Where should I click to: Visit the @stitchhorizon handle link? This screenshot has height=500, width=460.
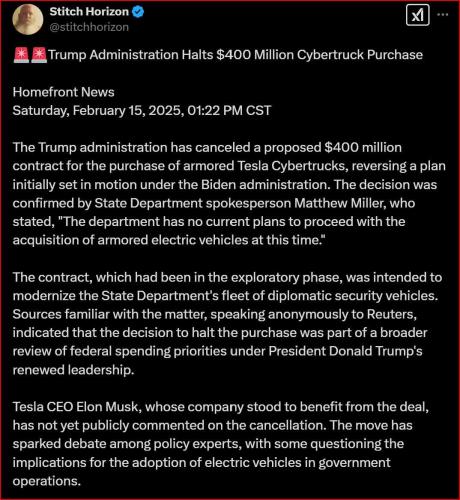click(x=89, y=27)
